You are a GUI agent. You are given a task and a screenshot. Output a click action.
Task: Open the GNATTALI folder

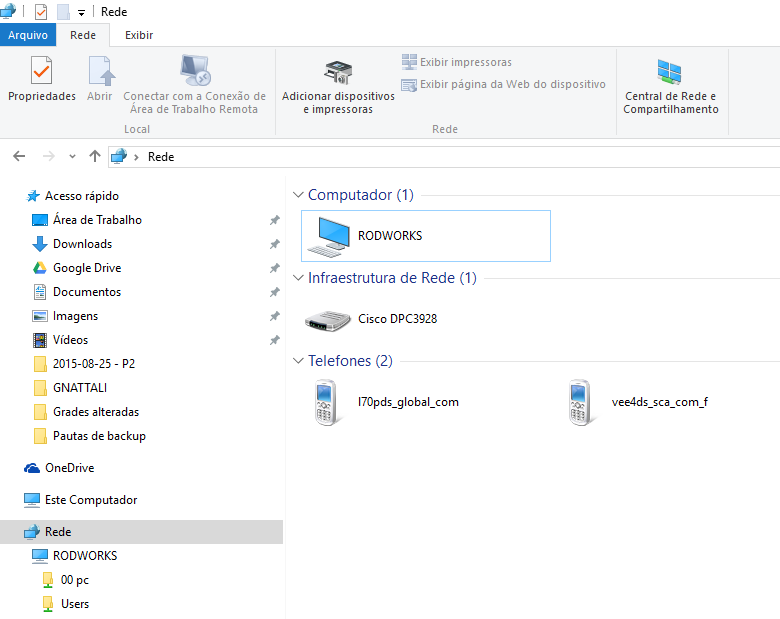(x=70, y=388)
